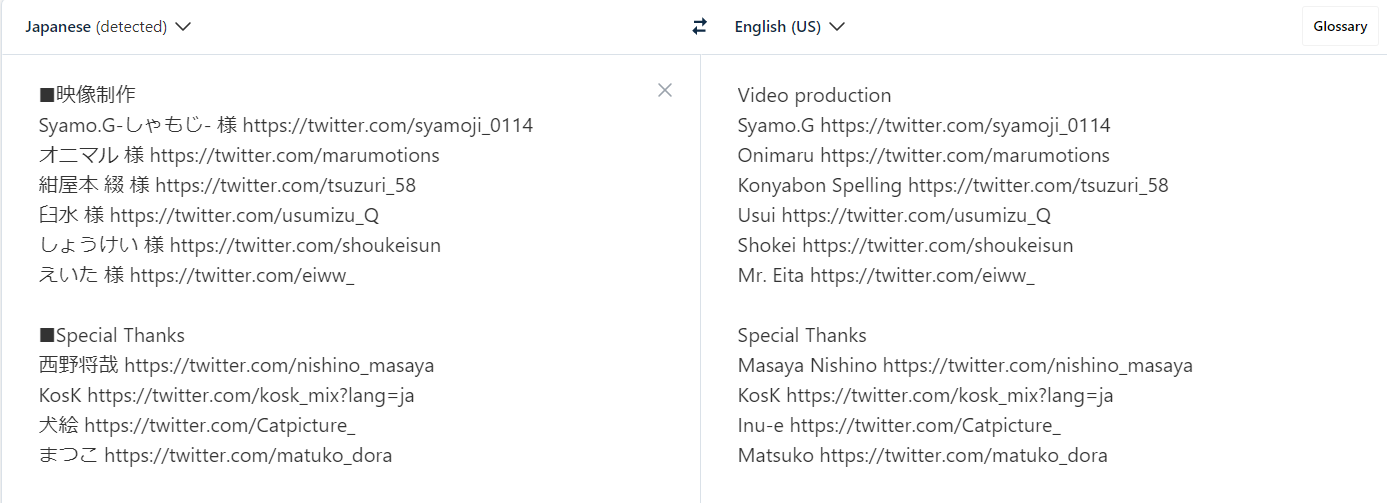Click the syamoji_0114 Twitter link in source
The width and height of the screenshot is (1387, 503).
click(x=388, y=126)
